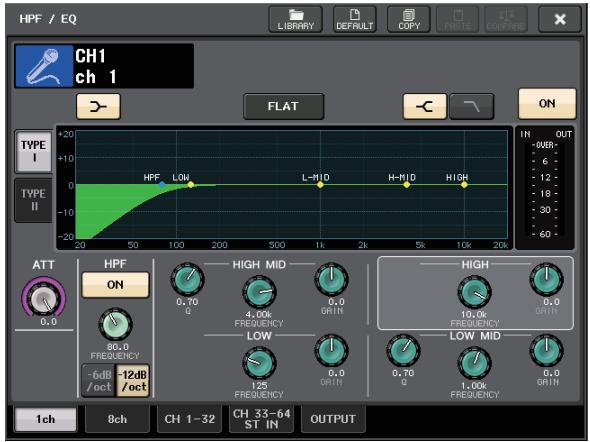Select the HPF frequency knob at 80.0
The image size is (590, 442).
point(115,324)
